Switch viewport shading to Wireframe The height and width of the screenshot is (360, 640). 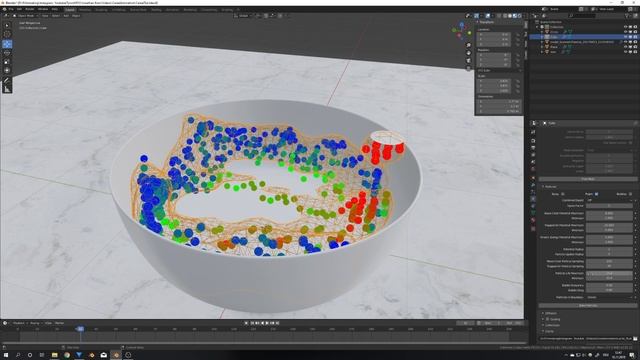point(505,16)
